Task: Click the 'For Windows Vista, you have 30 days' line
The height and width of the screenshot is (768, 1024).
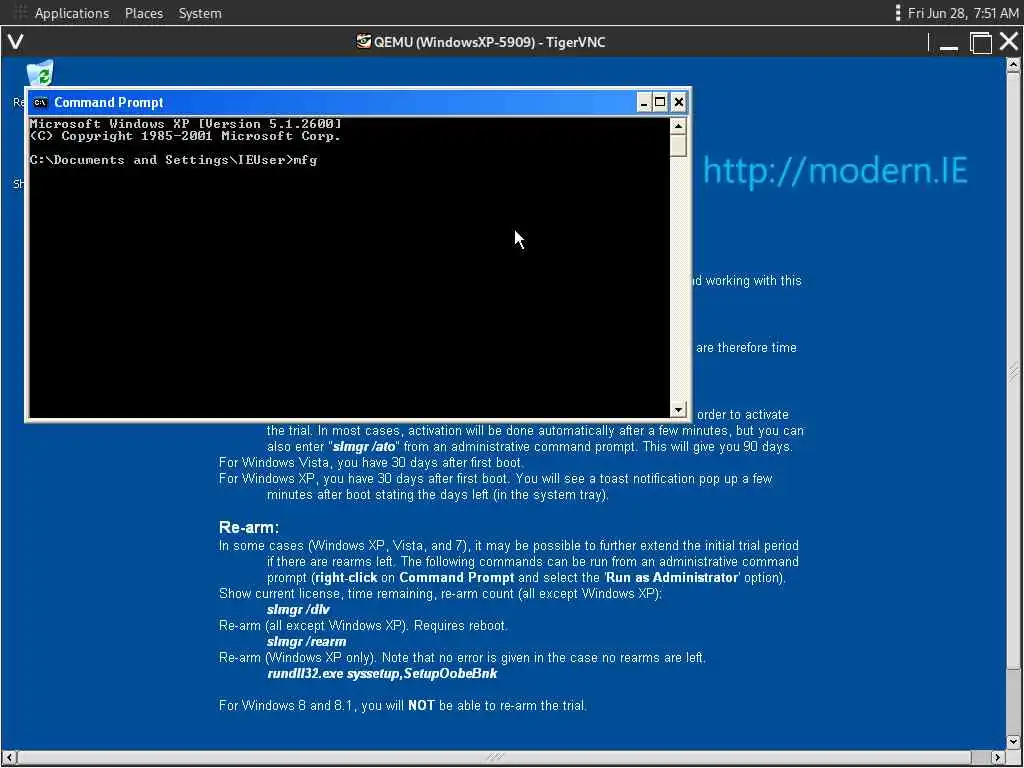Action: pos(370,463)
